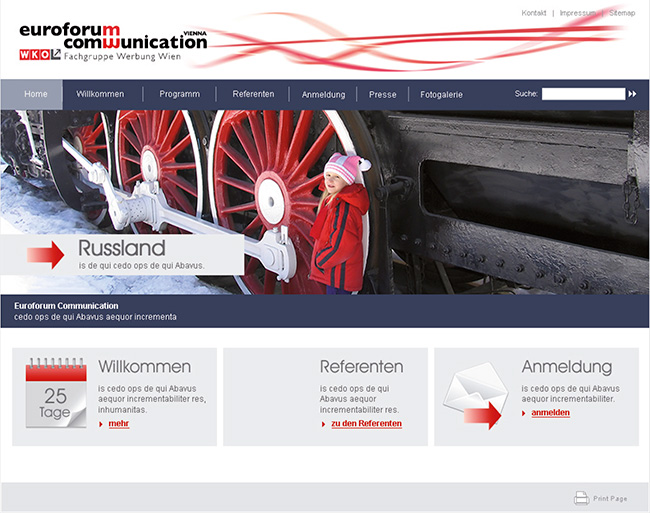This screenshot has height=513, width=650.
Task: Open the Presse navigation item
Action: 382,95
